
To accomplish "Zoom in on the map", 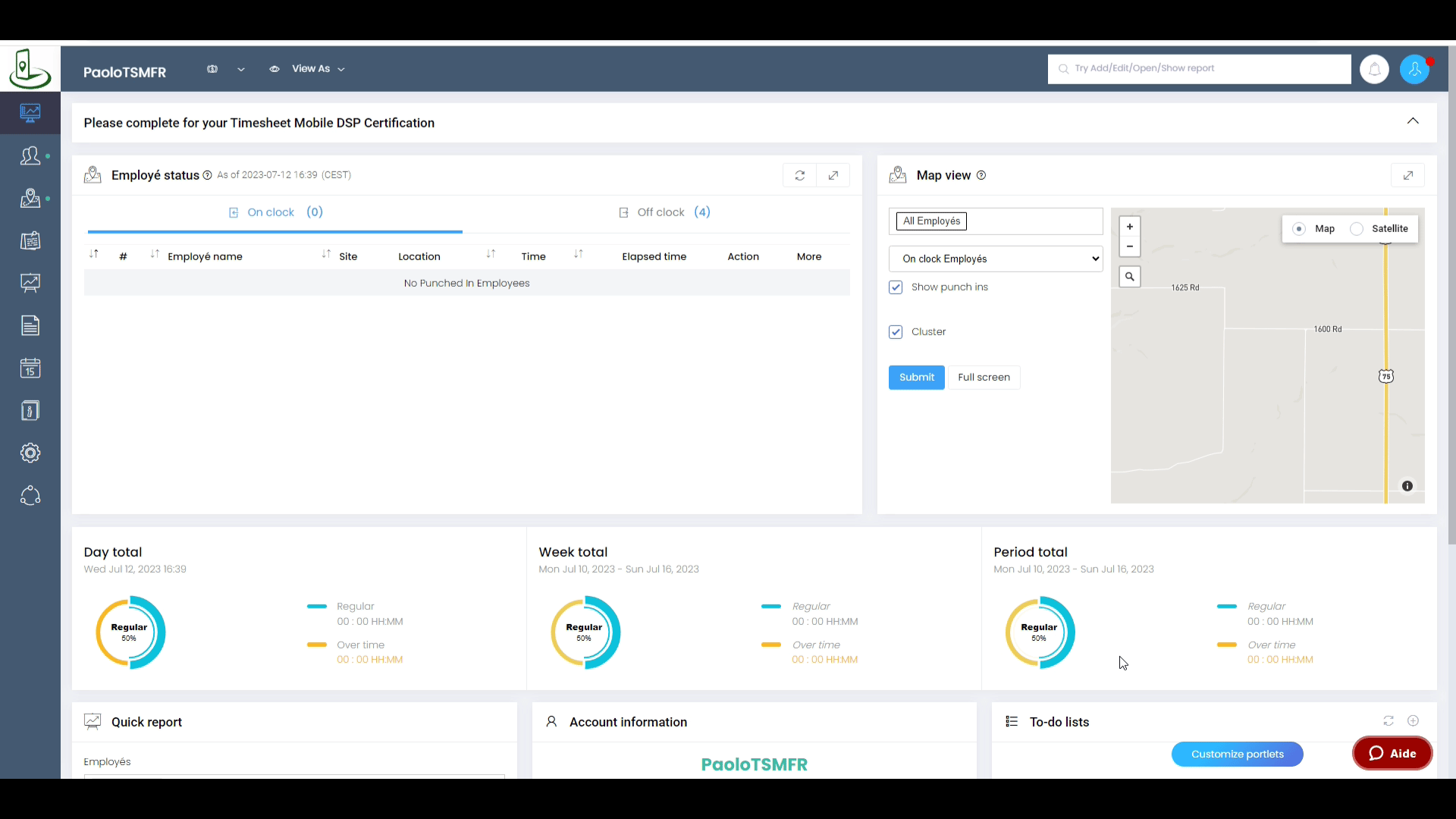I will [x=1130, y=227].
